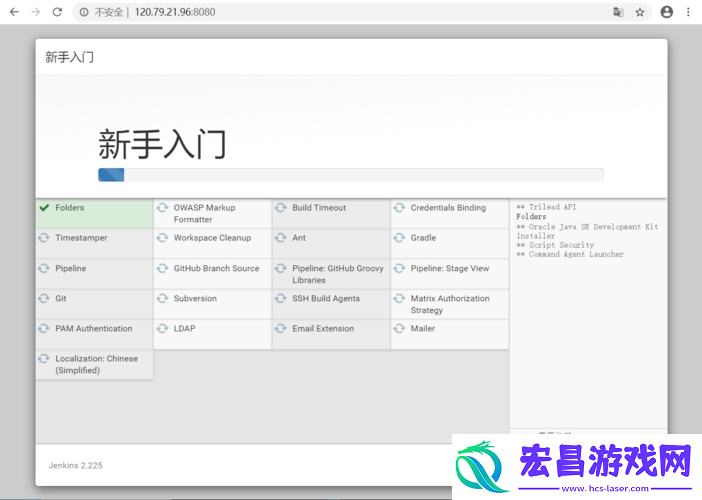Click the sync icon beside Localization: Chinese
The height and width of the screenshot is (500, 702).
(x=44, y=359)
